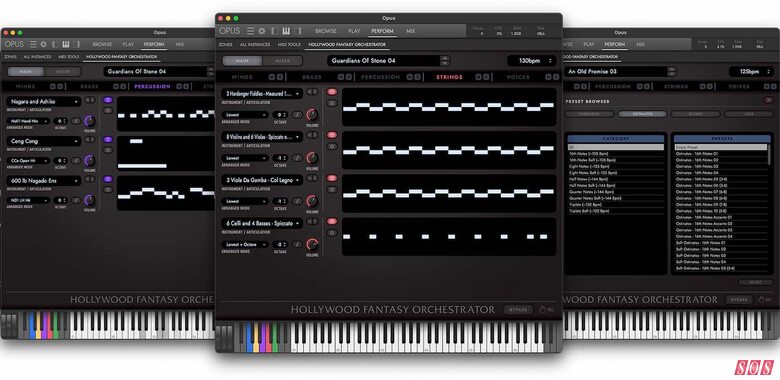Image resolution: width=780 pixels, height=380 pixels.
Task: Open the hamburger menu in the left Opus window
Action: 33,44
